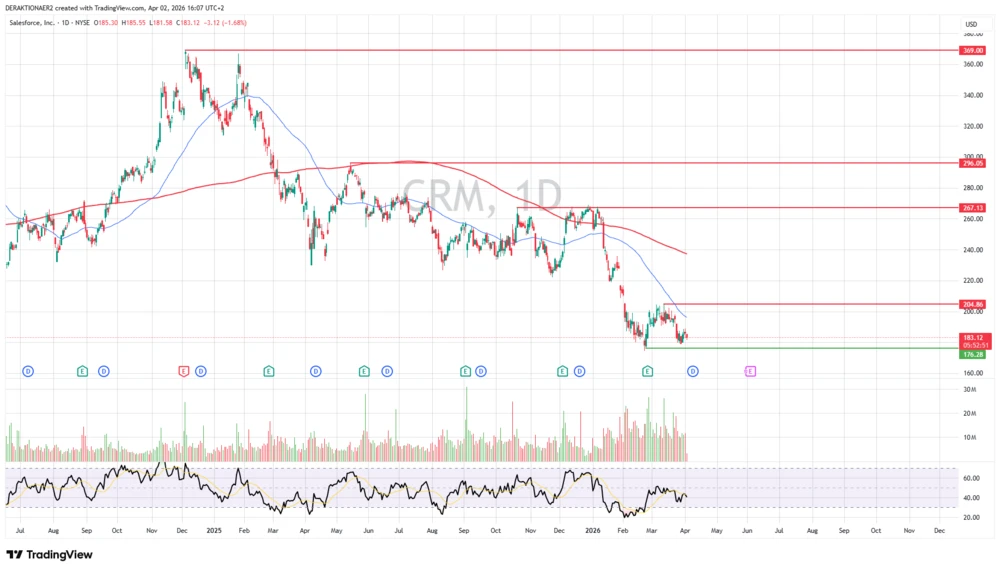This screenshot has width=1000, height=571.
Task: Click the TradingView logo
Action: pyautogui.click(x=50, y=555)
